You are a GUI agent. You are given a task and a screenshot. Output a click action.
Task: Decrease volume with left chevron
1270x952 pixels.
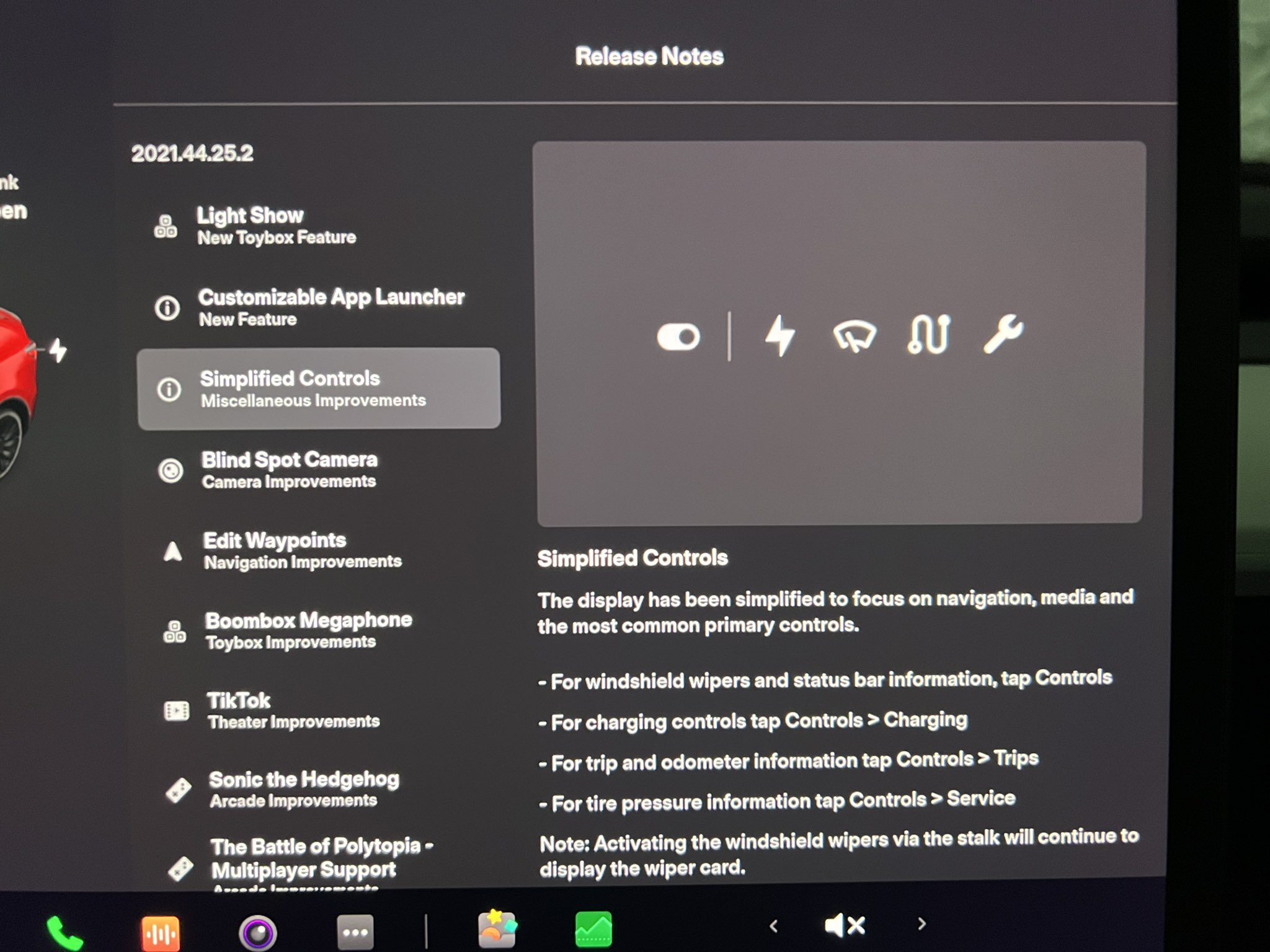click(x=773, y=926)
